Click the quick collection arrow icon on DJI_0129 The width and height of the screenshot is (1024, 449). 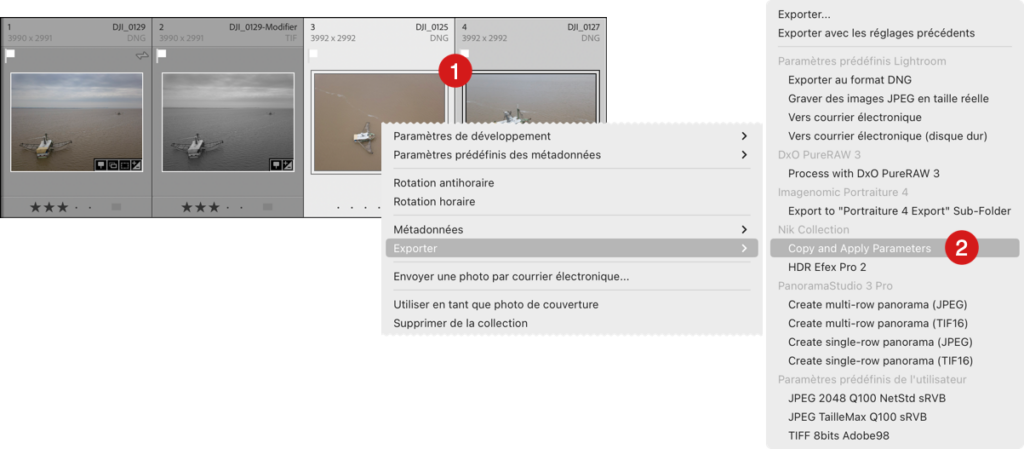142,55
